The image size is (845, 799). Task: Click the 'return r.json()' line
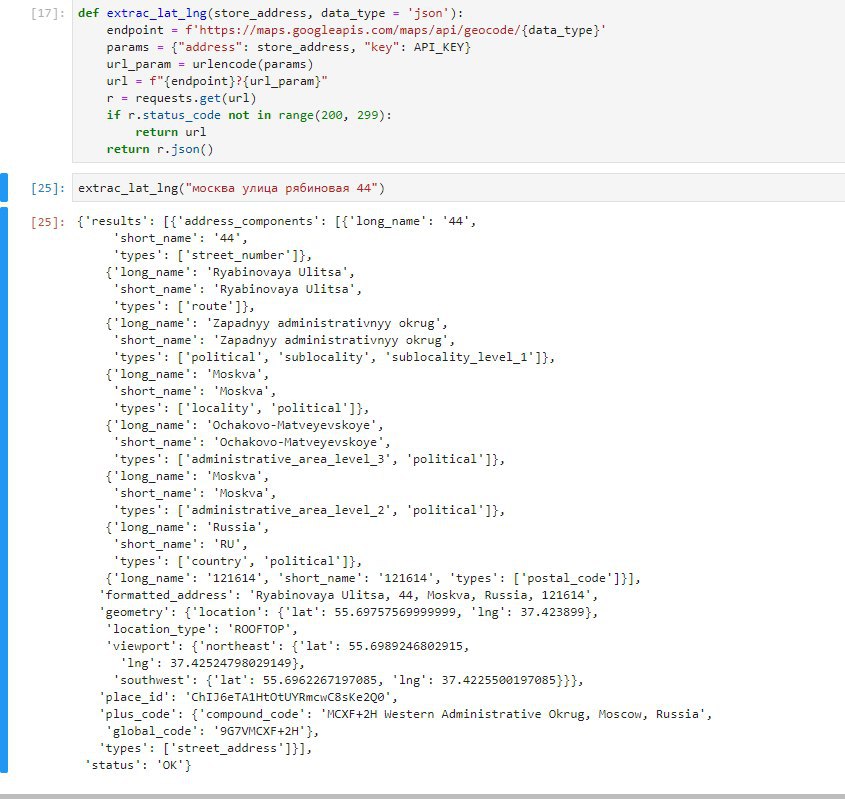tap(160, 149)
